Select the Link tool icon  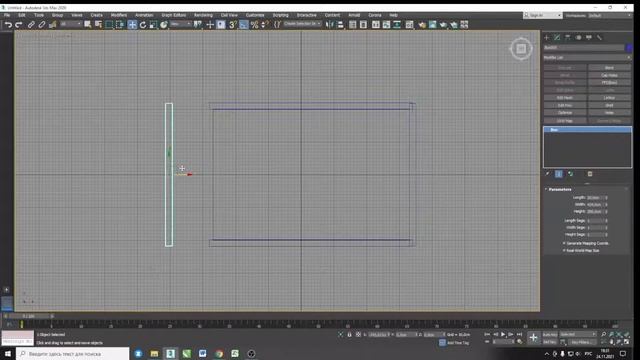pyautogui.click(x=31, y=25)
